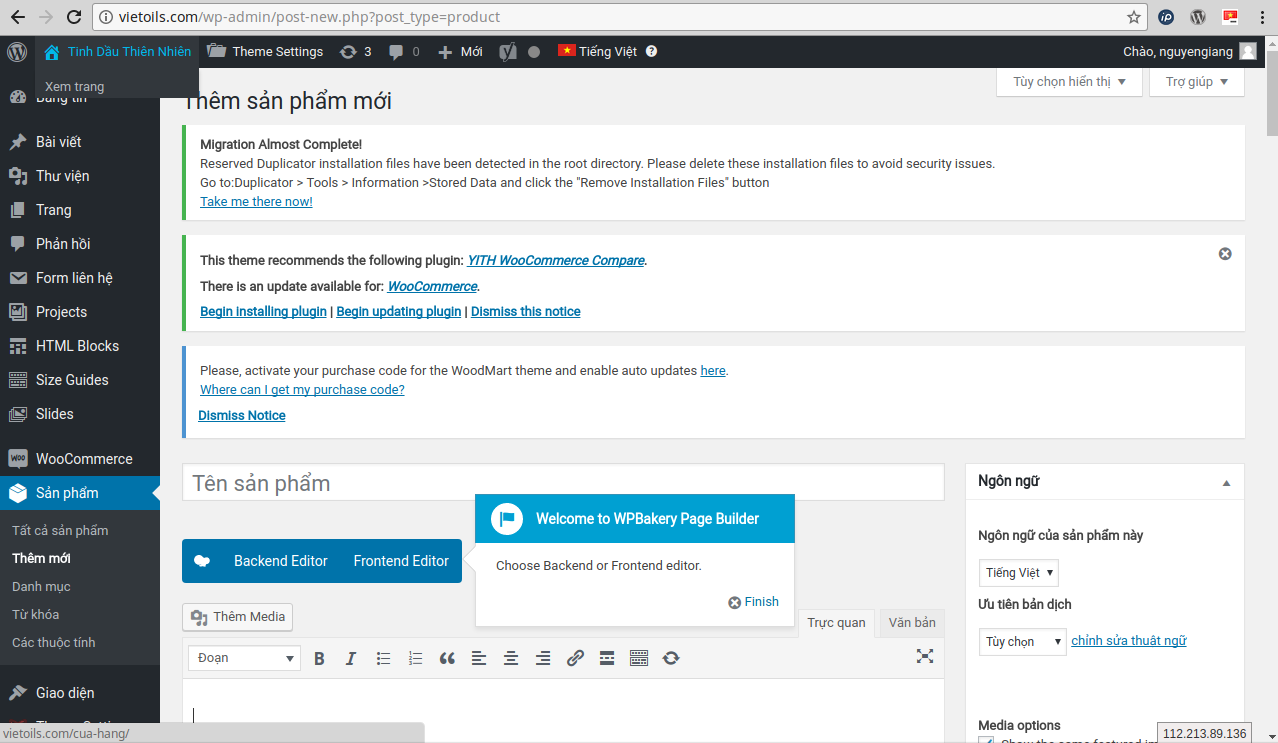Click the Yoast SEO admin bar icon
This screenshot has height=743, width=1278.
[x=508, y=51]
